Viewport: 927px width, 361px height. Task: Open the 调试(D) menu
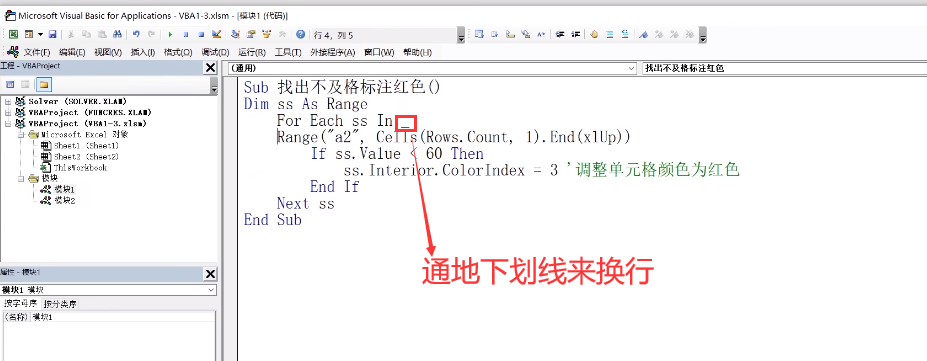(215, 52)
